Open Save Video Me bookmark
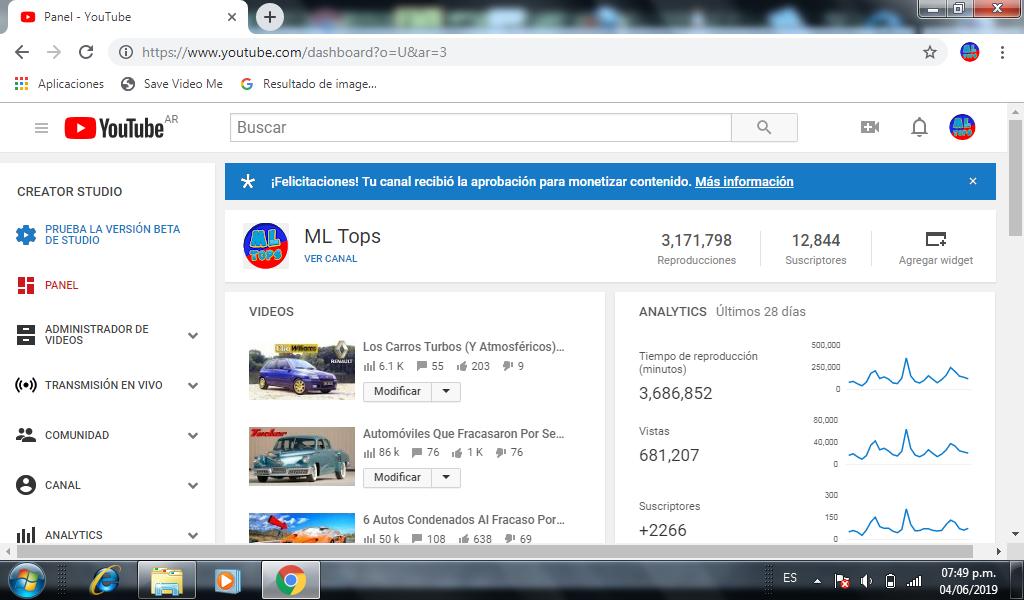This screenshot has height=600, width=1024. tap(173, 84)
